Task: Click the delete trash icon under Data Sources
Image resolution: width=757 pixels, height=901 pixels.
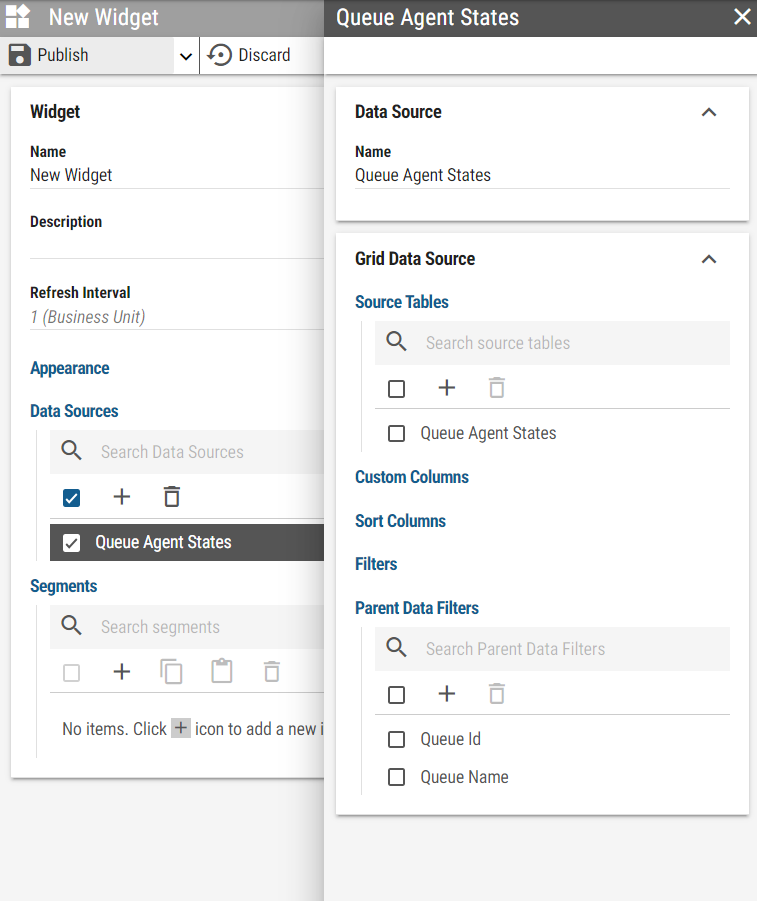Action: click(x=172, y=497)
